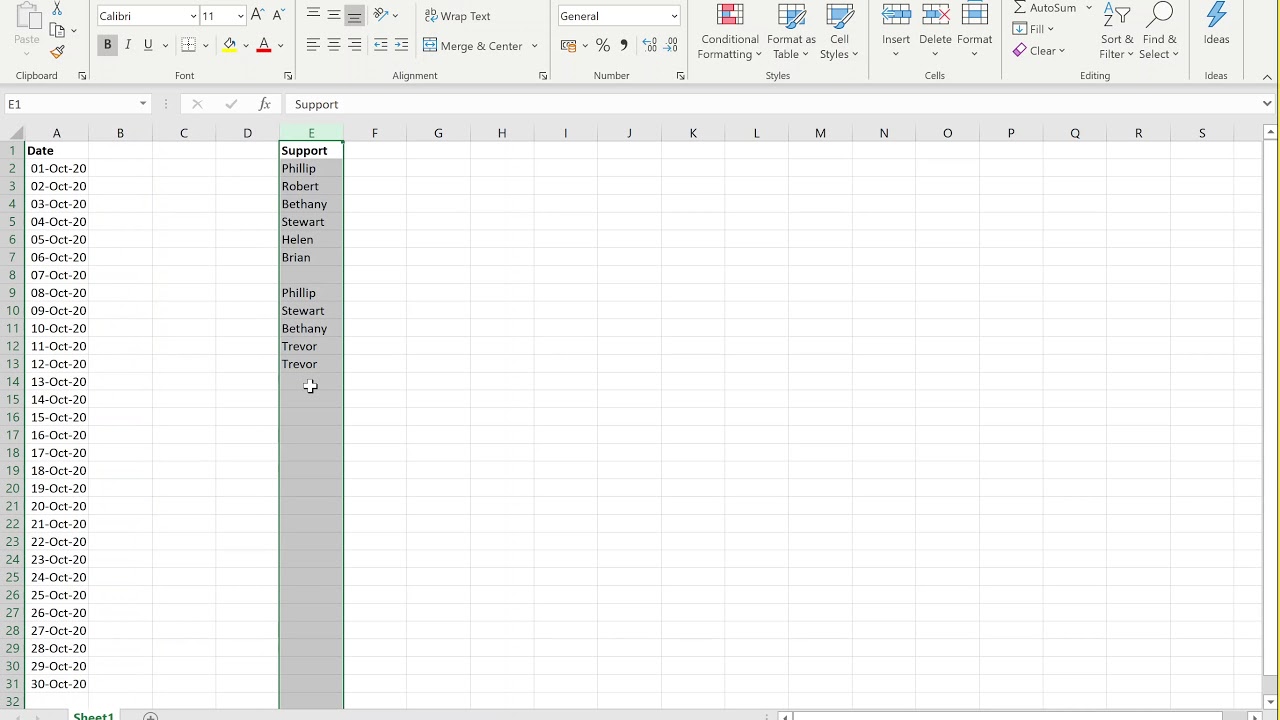The image size is (1280, 720).
Task: Open the Cell Styles menu
Action: click(x=840, y=30)
